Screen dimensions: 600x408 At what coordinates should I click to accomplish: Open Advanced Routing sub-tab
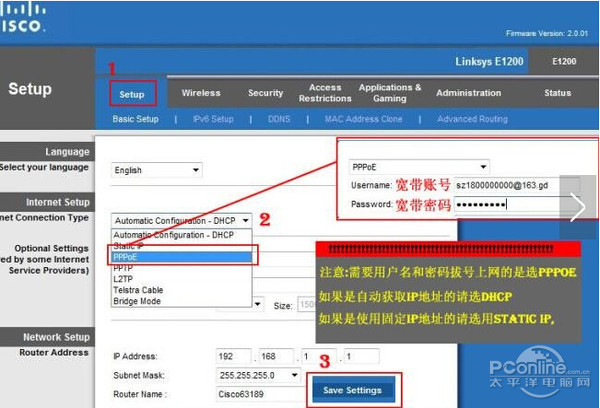click(x=473, y=119)
